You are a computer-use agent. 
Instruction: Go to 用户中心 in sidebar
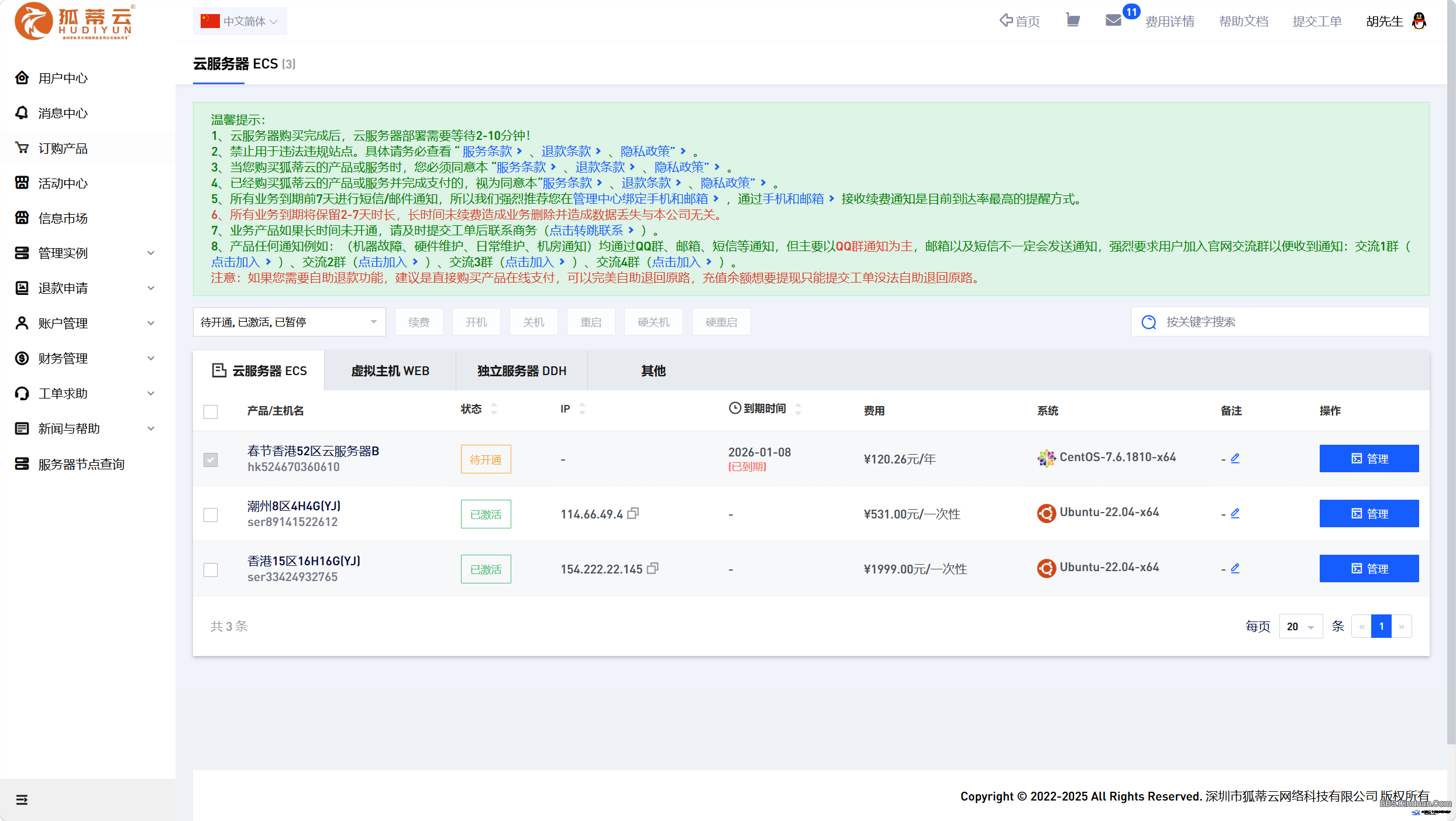[x=63, y=78]
